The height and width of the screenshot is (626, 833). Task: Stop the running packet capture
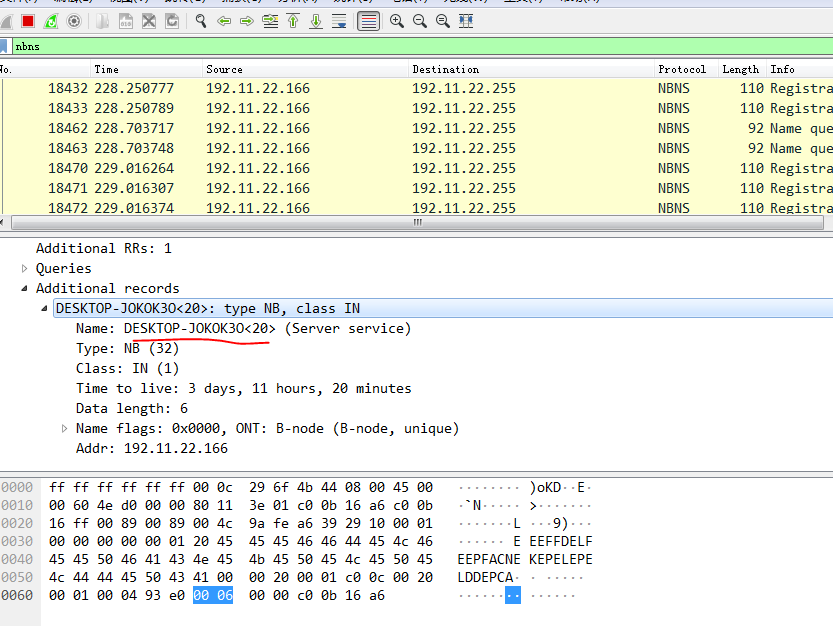click(28, 21)
